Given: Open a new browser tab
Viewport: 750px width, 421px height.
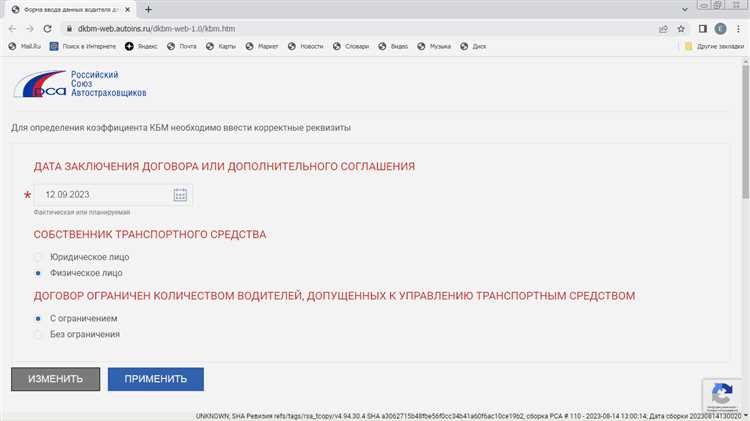Looking at the screenshot, I should (x=148, y=9).
